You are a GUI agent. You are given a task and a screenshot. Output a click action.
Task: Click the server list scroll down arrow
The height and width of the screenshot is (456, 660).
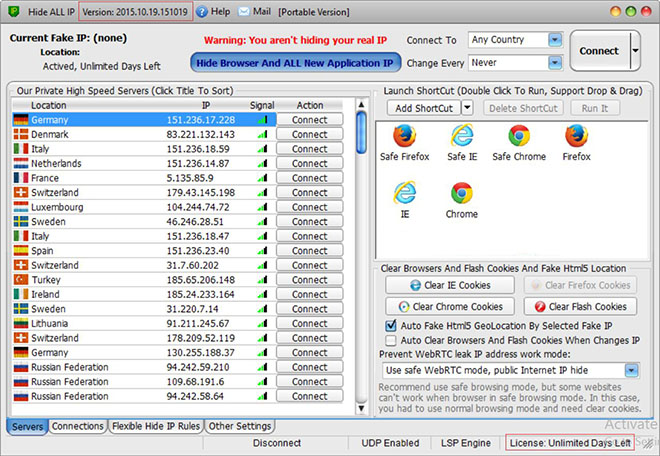pos(361,408)
